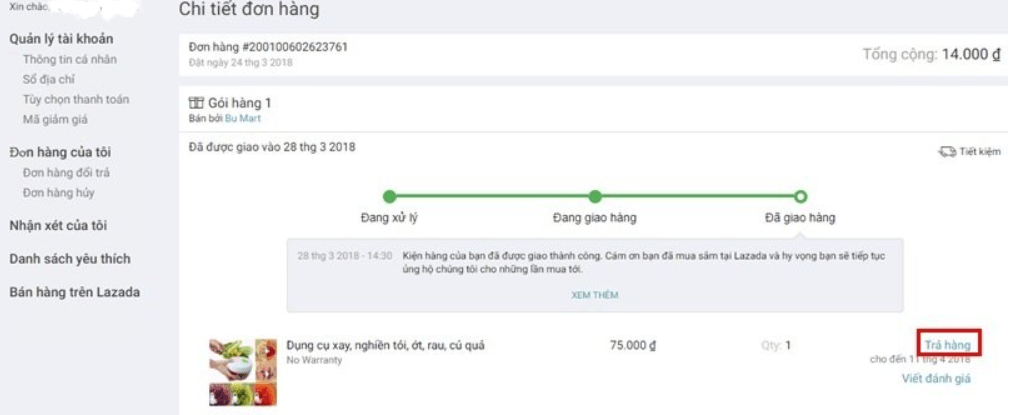Select Mã giảm giá in sidebar
The height and width of the screenshot is (415, 1018).
coord(56,119)
